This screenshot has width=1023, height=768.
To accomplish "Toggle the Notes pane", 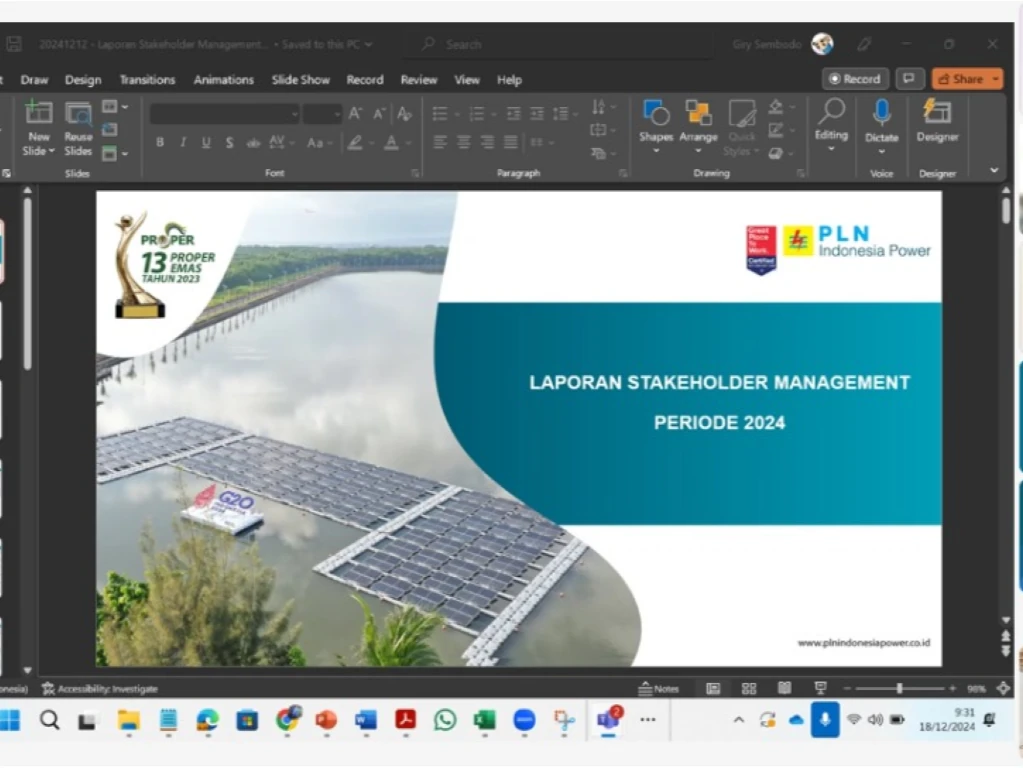I will (659, 689).
